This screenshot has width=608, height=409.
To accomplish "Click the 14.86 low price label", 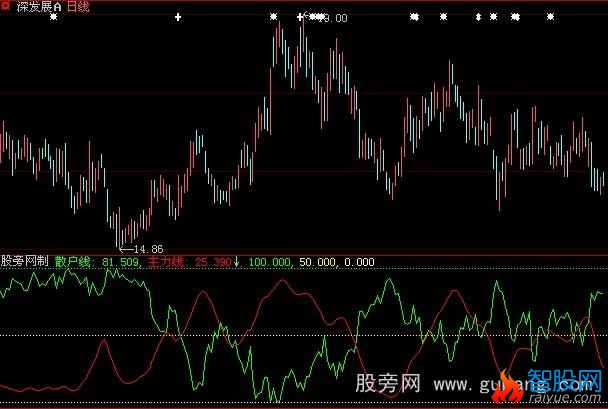I will click(x=149, y=249).
